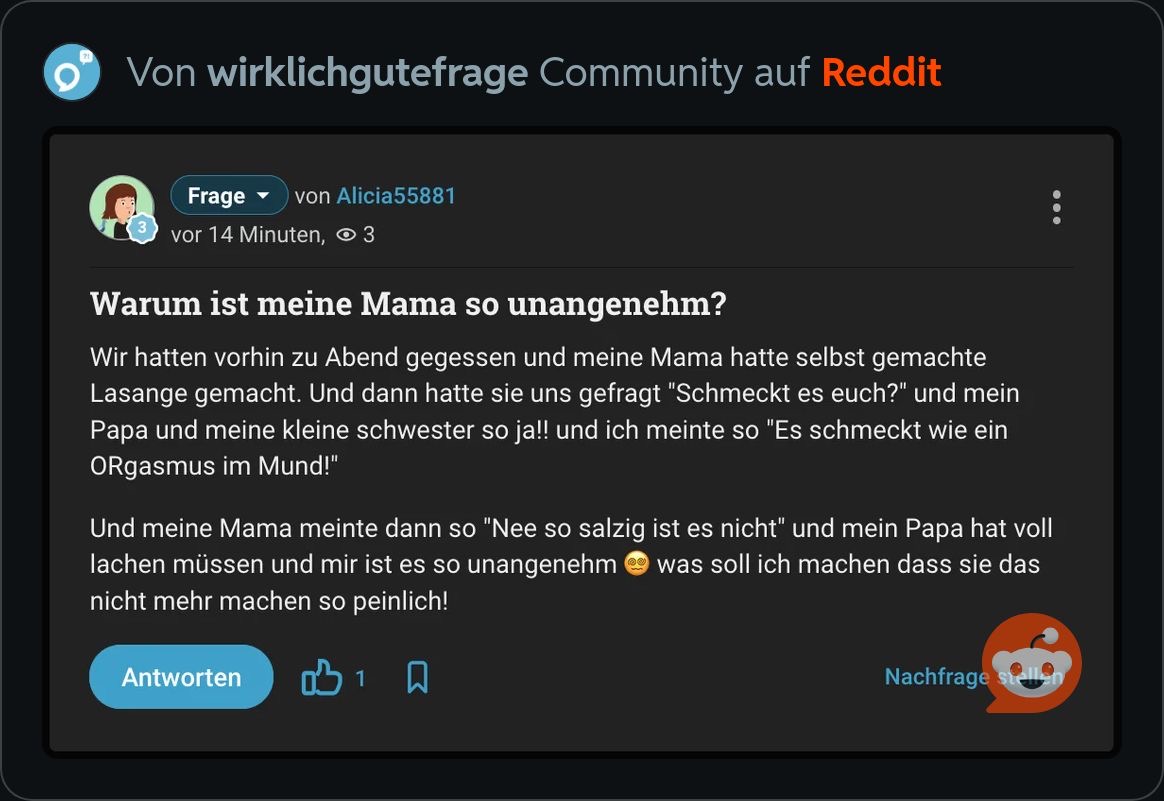Click the level 3 badge on the avatar
The image size is (1164, 801).
[x=142, y=229]
